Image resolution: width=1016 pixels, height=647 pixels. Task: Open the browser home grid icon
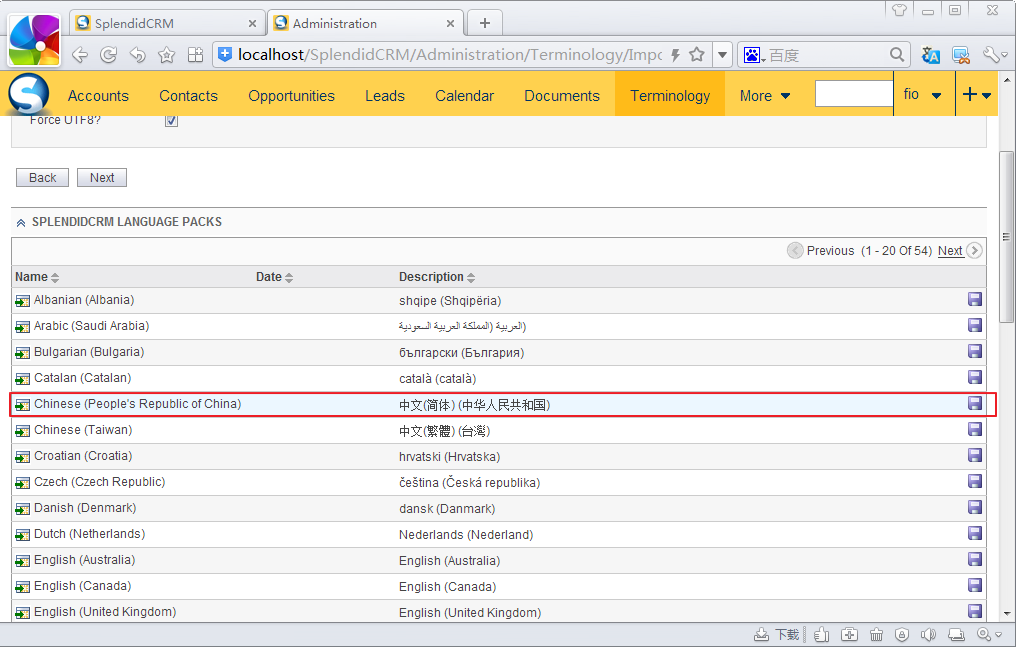point(195,55)
